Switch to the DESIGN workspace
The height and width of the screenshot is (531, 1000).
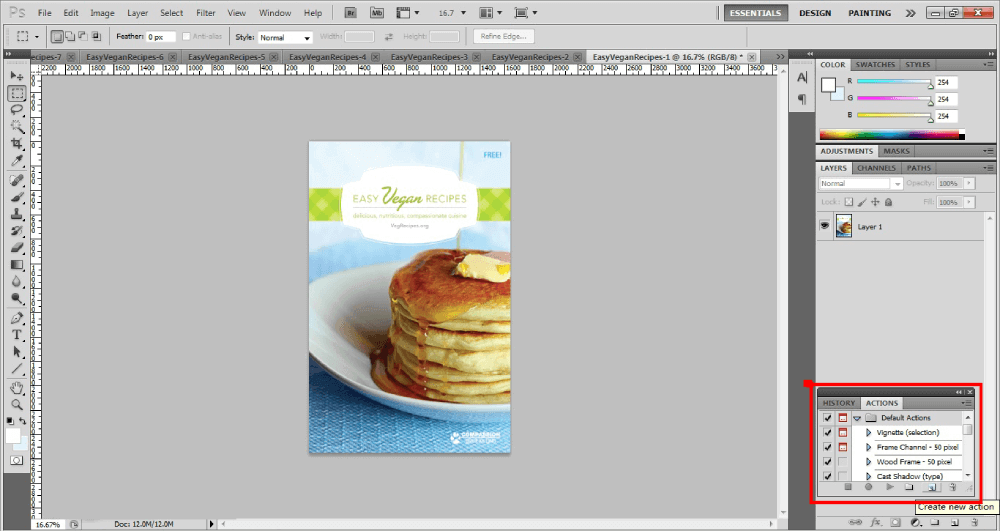coord(815,13)
